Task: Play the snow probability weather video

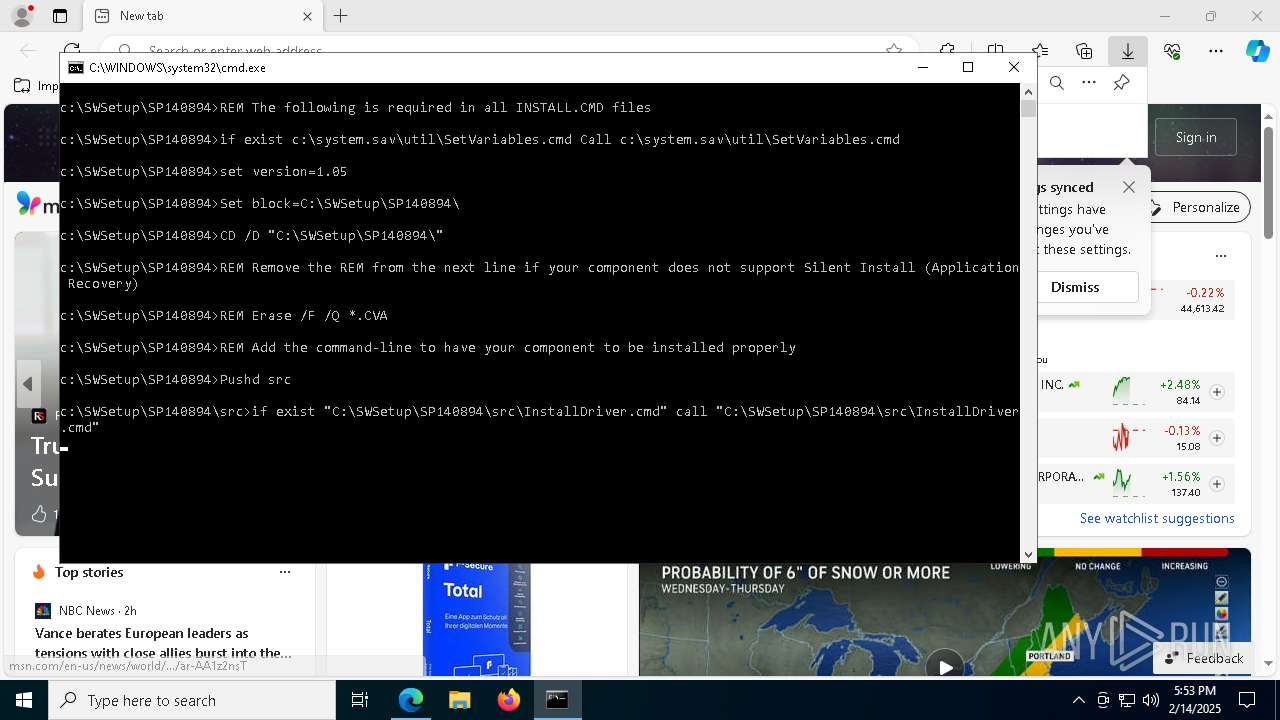Action: [944, 665]
